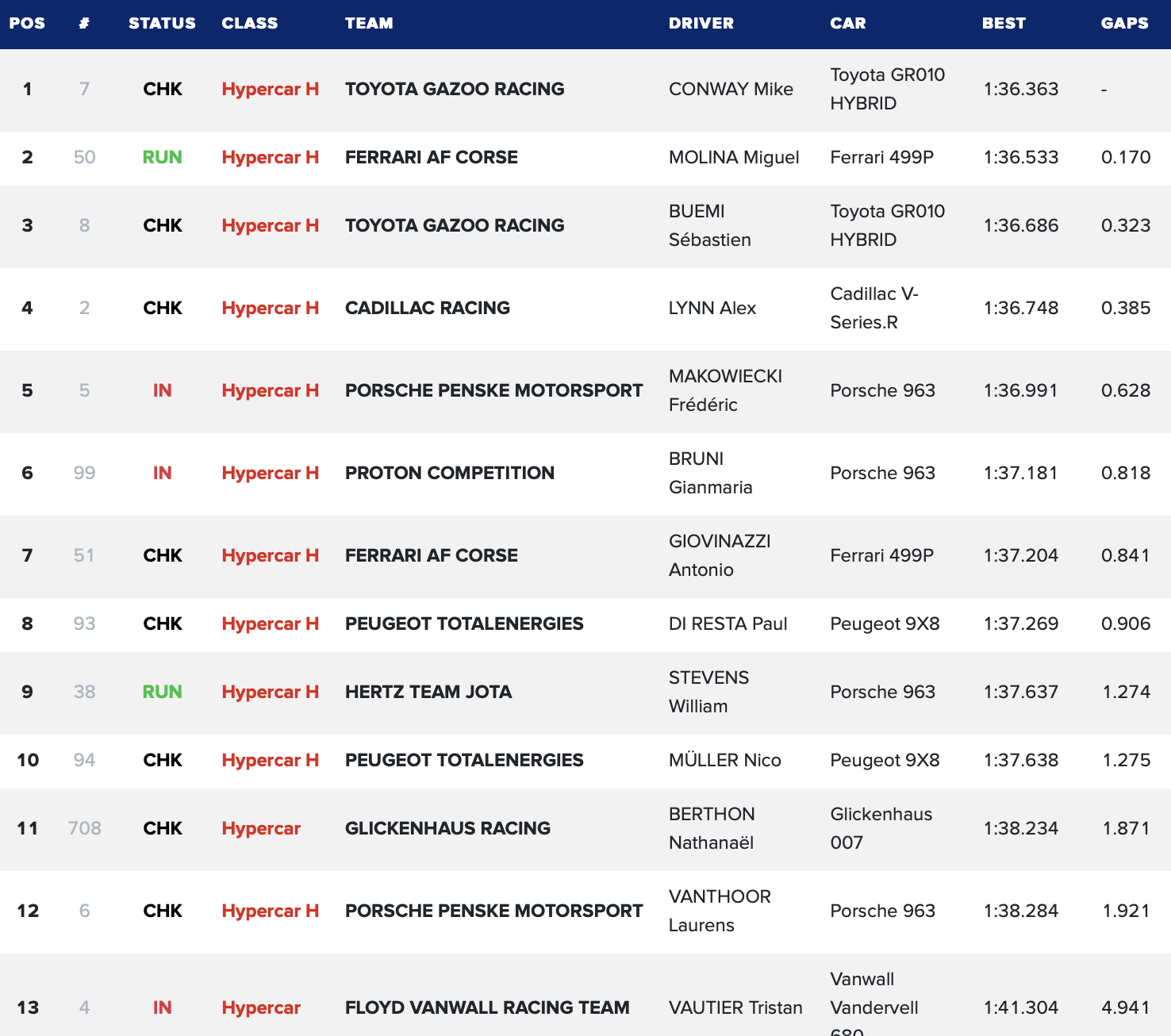The height and width of the screenshot is (1036, 1171).
Task: Click best time 1:36.533
Action: 1021,157
